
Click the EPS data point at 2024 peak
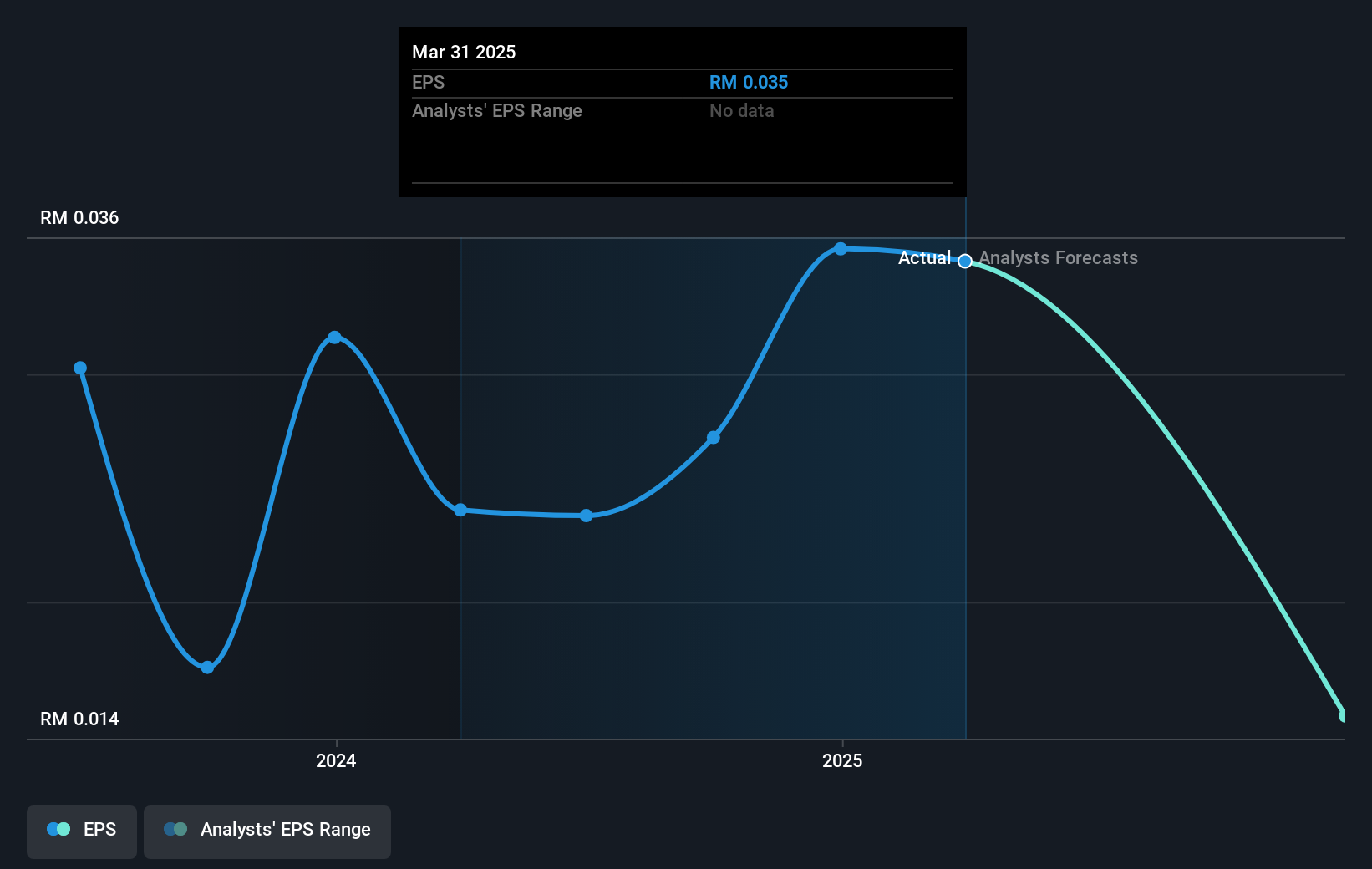(334, 338)
